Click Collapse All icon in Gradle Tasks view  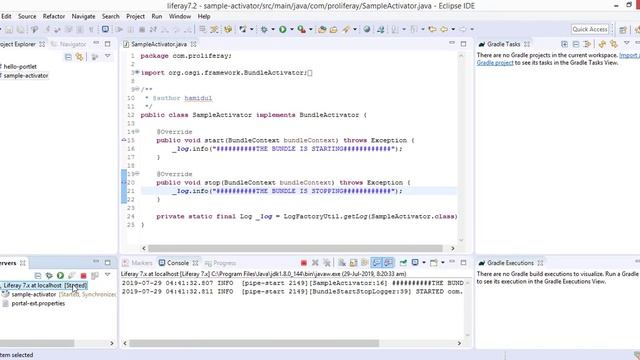[x=576, y=44]
